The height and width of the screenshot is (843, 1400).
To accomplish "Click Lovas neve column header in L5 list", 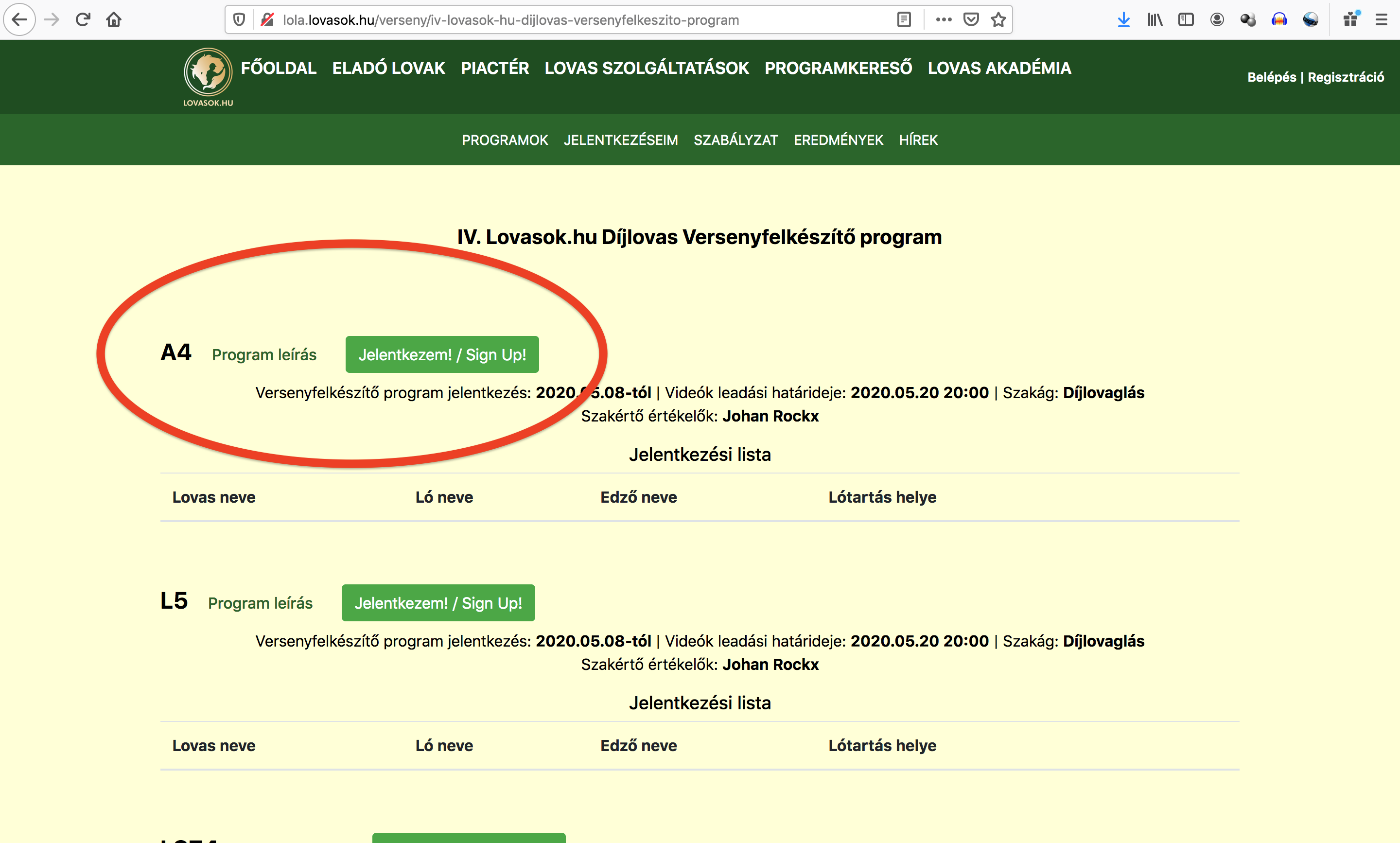I will pyautogui.click(x=213, y=745).
